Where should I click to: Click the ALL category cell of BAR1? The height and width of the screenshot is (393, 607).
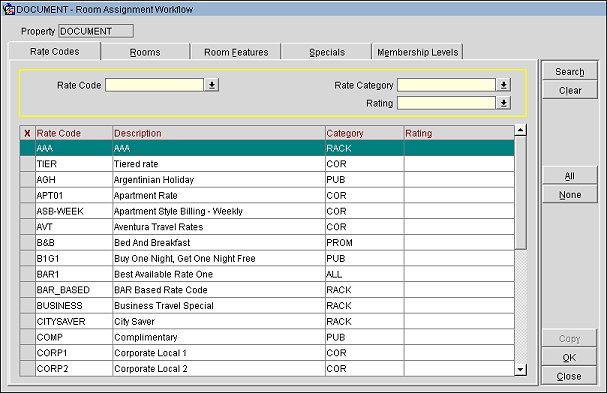pos(364,274)
